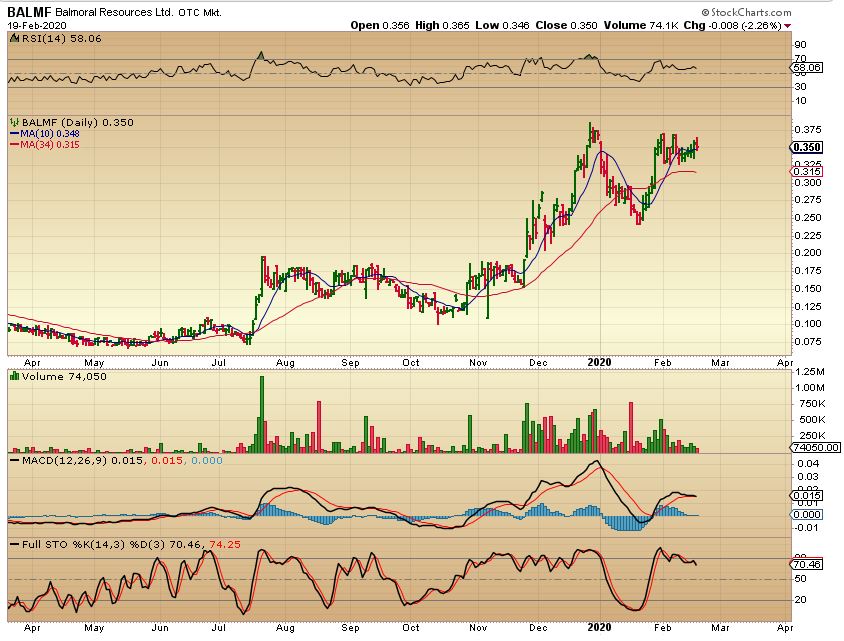Image resolution: width=844 pixels, height=641 pixels.
Task: Click the Low 0.346 value
Action: tap(502, 25)
